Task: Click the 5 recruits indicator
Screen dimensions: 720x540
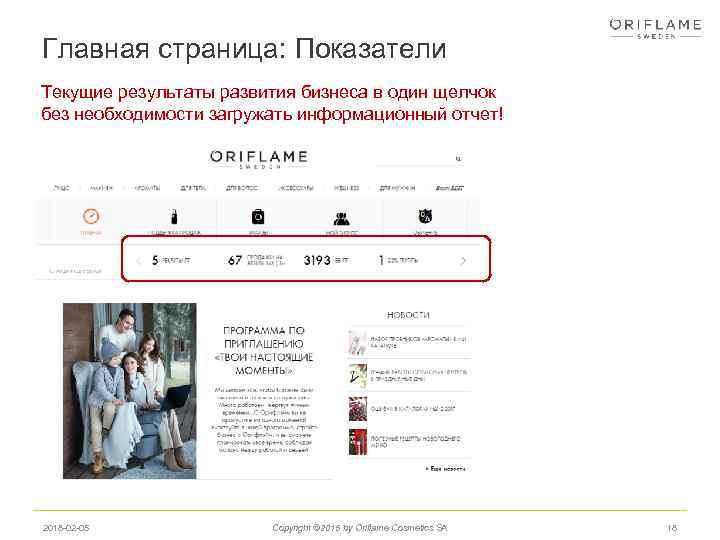Action: 171,260
